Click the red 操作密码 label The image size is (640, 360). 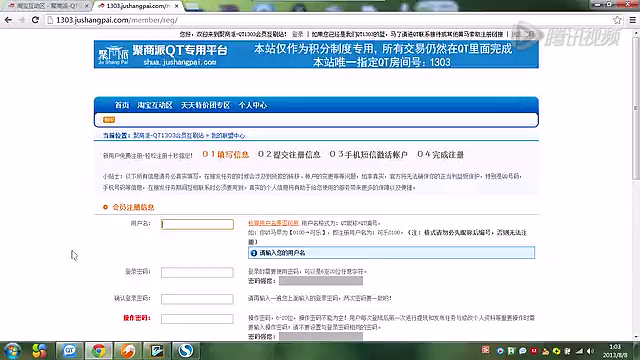click(137, 318)
